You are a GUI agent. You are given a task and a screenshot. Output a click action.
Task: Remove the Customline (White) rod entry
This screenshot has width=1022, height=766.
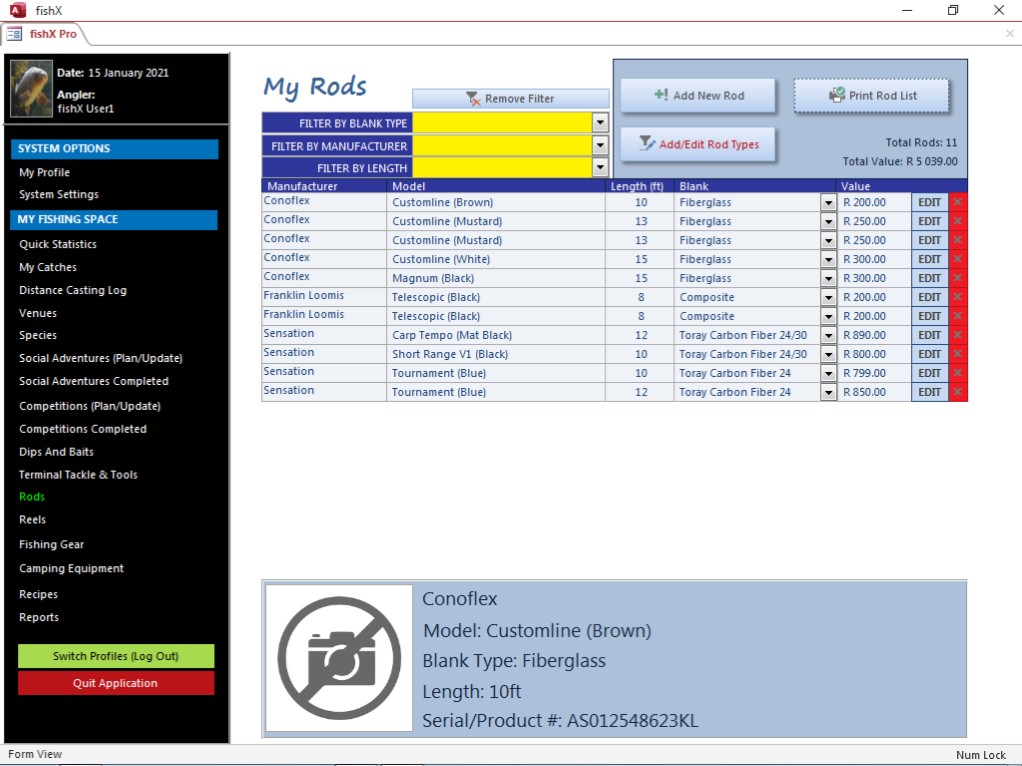pos(958,259)
